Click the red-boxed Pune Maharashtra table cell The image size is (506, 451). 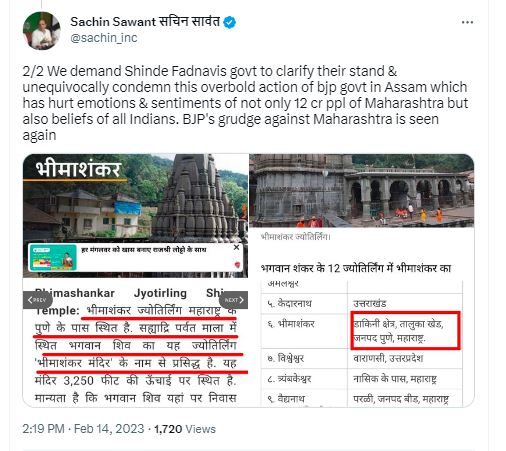405,330
